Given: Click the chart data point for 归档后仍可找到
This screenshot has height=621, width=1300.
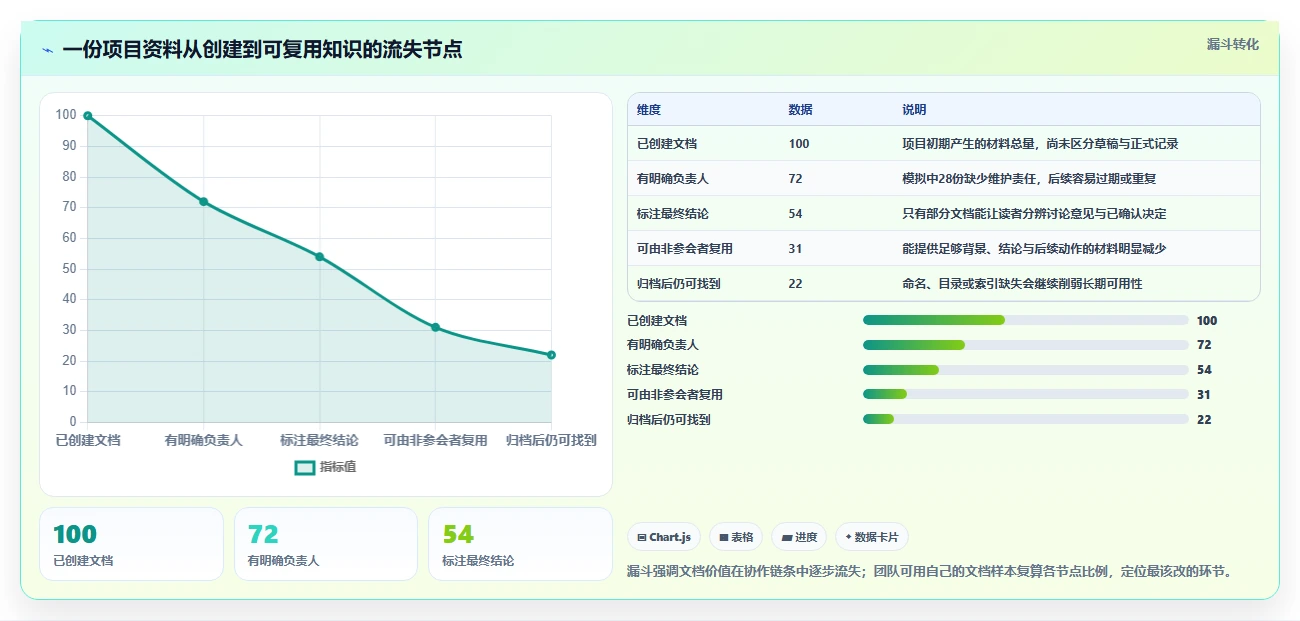Looking at the screenshot, I should point(551,355).
